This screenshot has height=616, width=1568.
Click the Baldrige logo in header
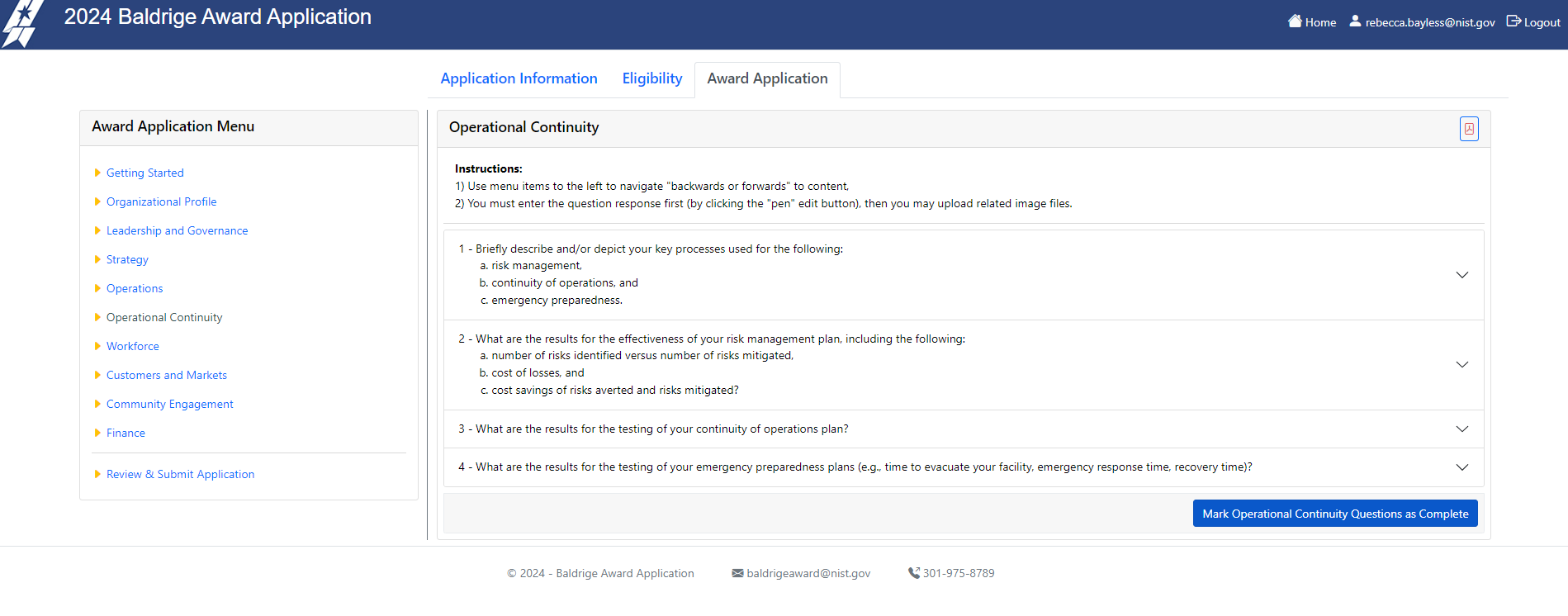coord(22,24)
